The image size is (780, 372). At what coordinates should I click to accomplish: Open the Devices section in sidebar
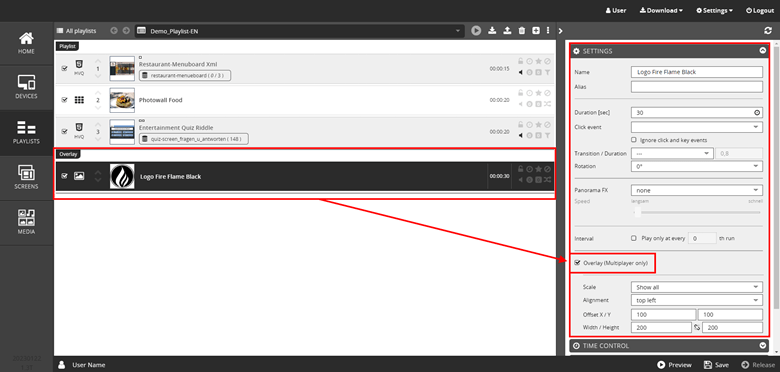coord(26,87)
